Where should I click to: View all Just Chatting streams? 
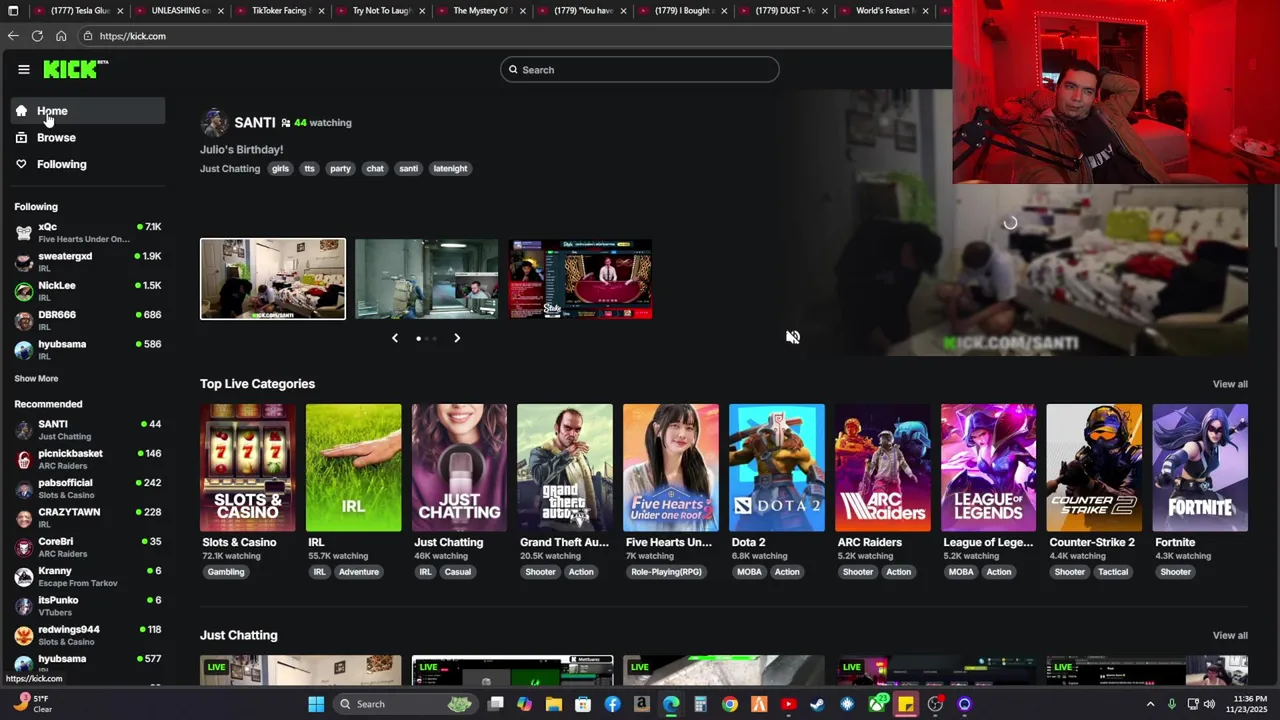point(1230,636)
